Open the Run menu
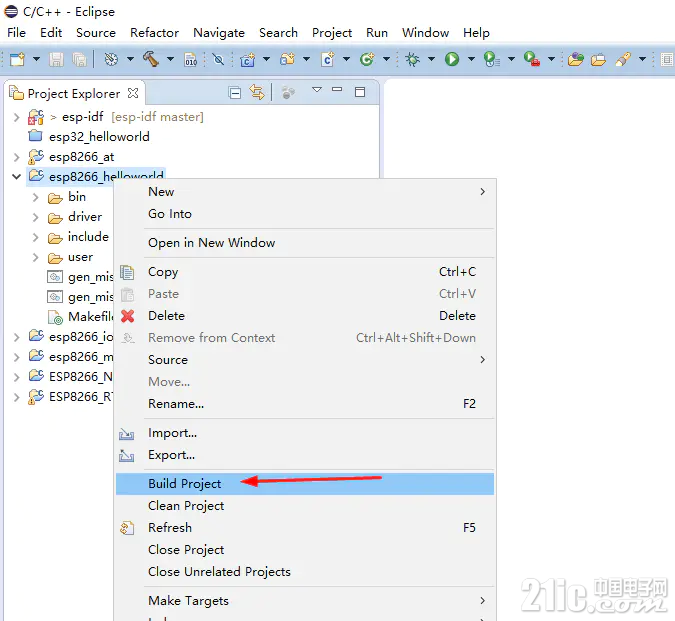Image resolution: width=675 pixels, height=621 pixels. tap(377, 33)
